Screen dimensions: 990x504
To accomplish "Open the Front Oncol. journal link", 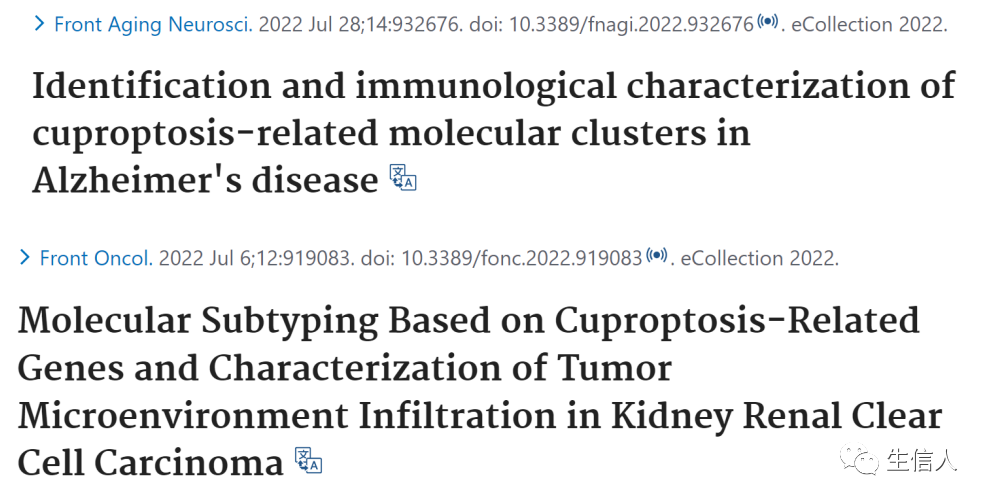I will coord(97,258).
